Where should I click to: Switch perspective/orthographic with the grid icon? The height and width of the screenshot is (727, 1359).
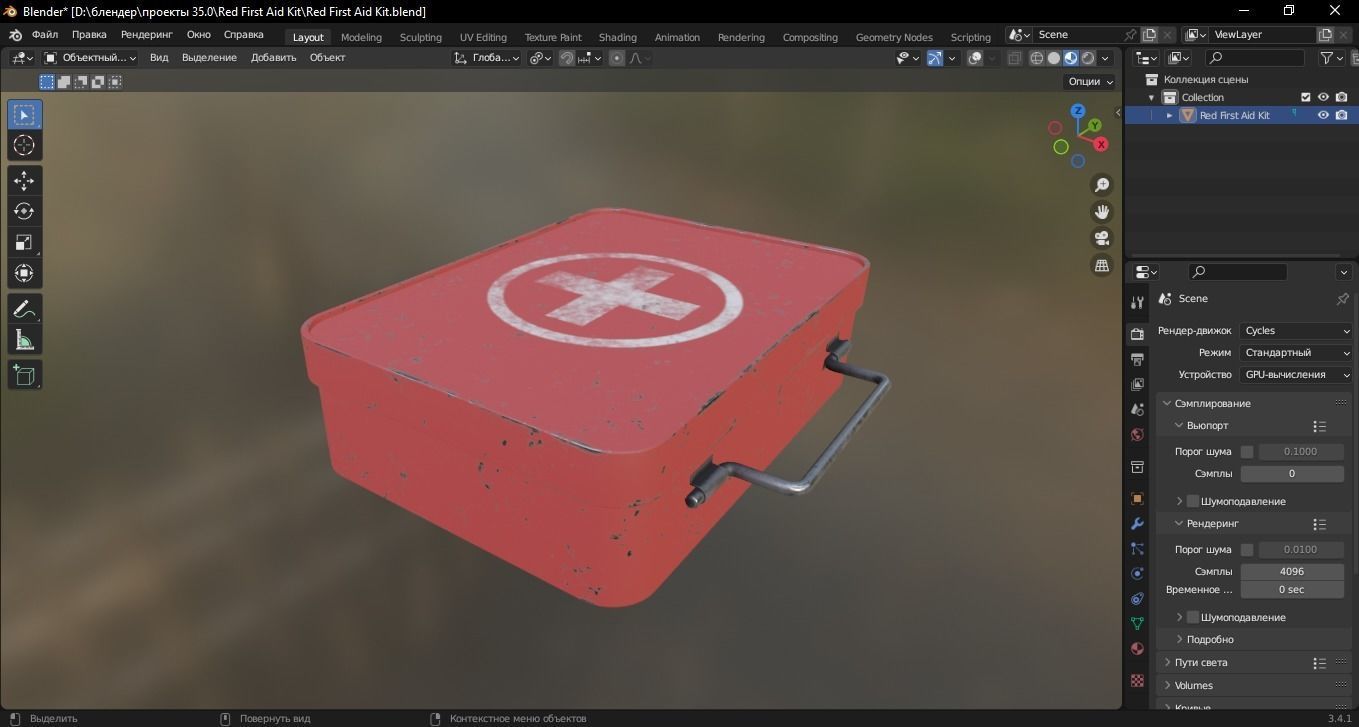tap(1102, 265)
